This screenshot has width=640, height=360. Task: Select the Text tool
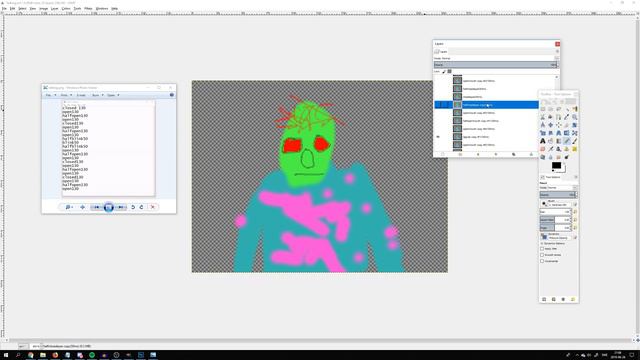542,141
